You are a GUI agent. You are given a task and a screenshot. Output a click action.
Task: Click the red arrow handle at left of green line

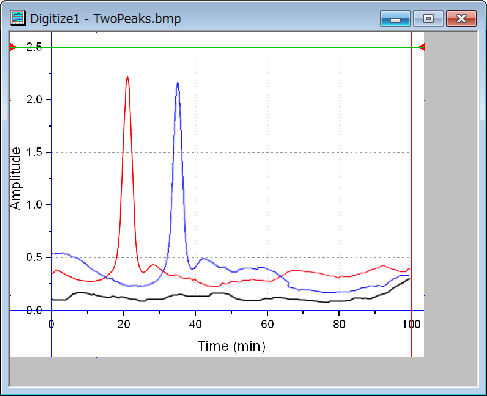click(12, 47)
